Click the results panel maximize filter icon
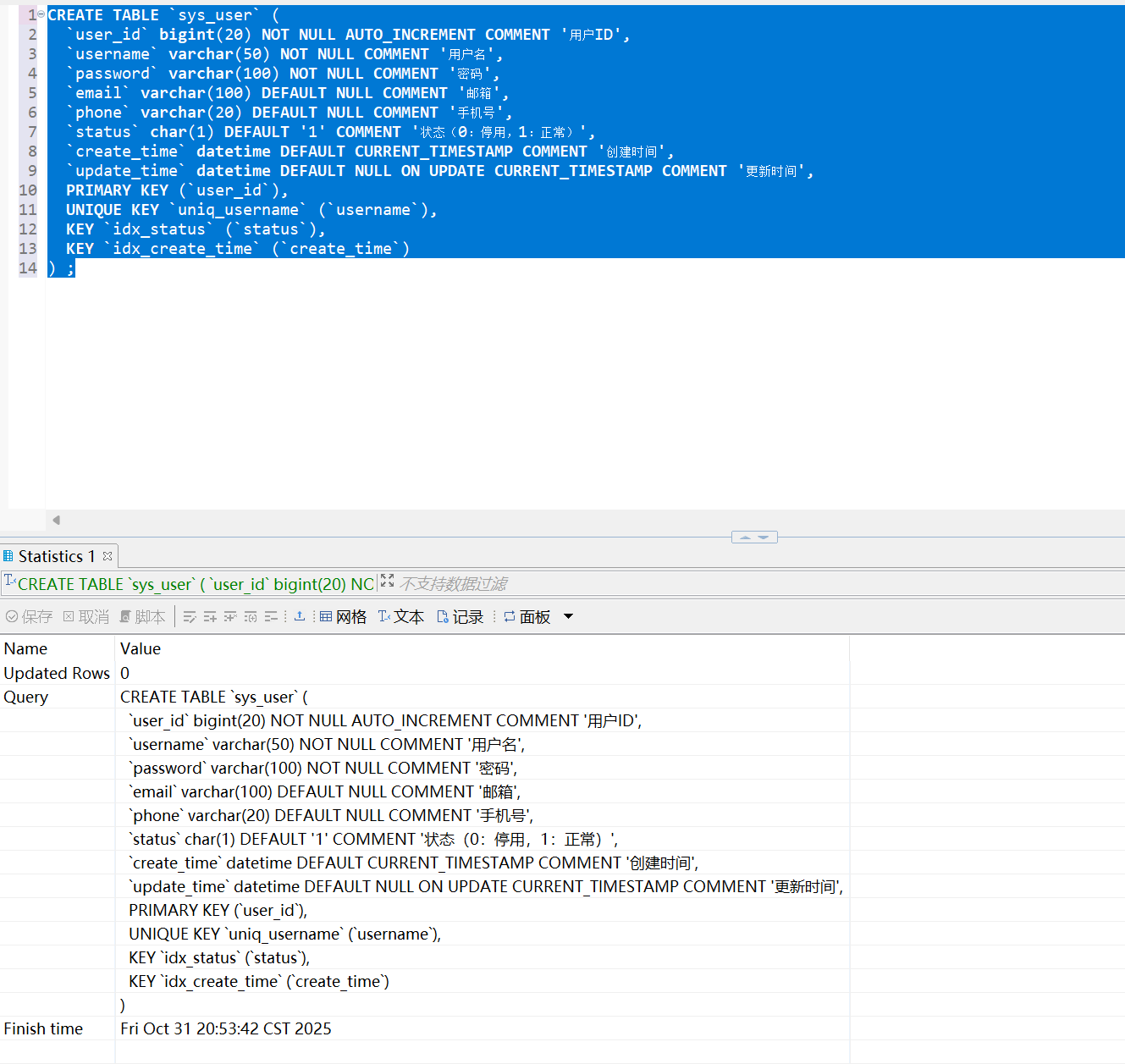1125x1064 pixels. (388, 581)
